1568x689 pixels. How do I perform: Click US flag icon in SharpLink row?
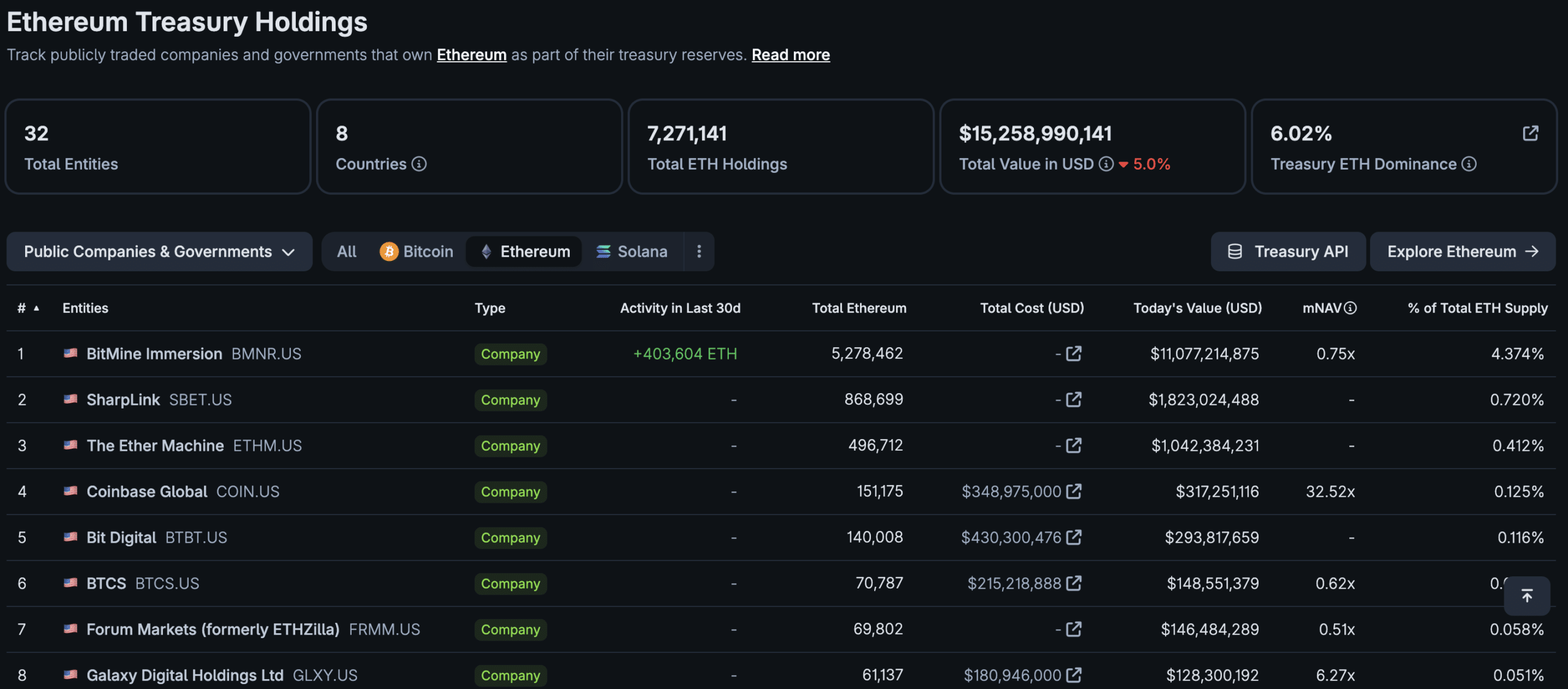click(70, 399)
